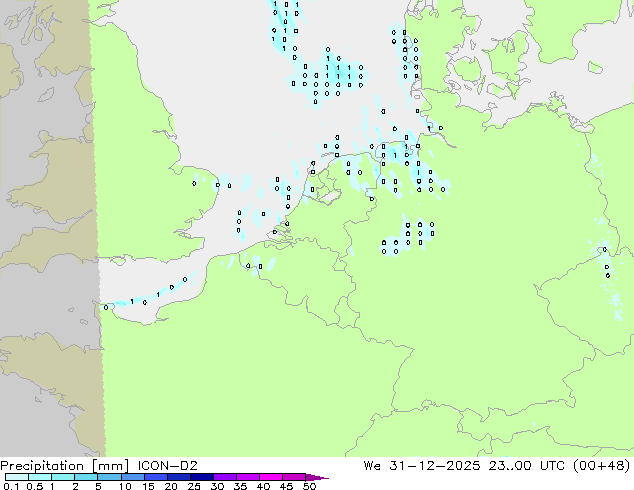Viewport: 634px width, 490px height.
Task: Select the legend swatch between 1 and 2
Action: 63,477
